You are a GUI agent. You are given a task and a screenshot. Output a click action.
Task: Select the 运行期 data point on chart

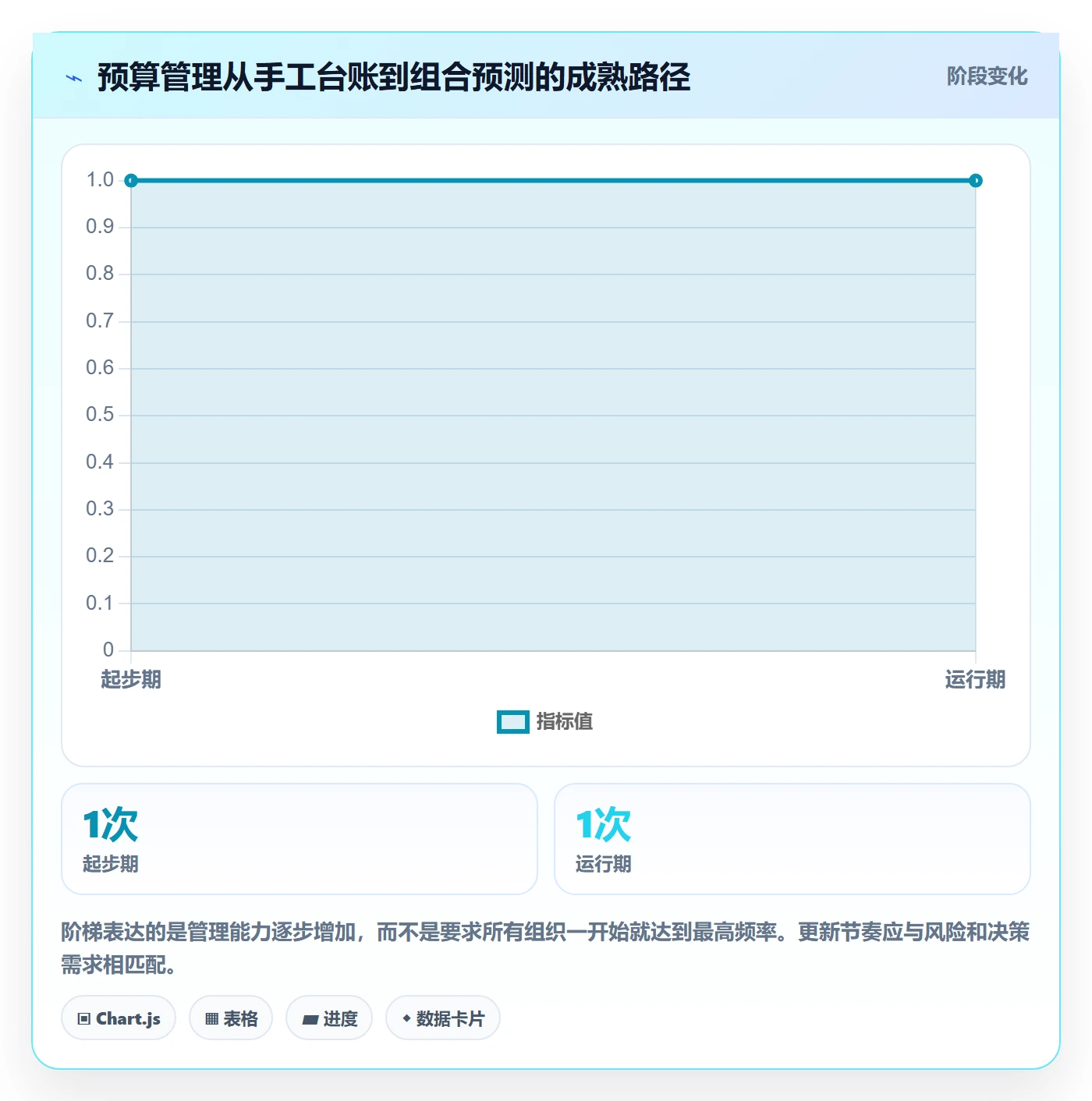point(975,181)
